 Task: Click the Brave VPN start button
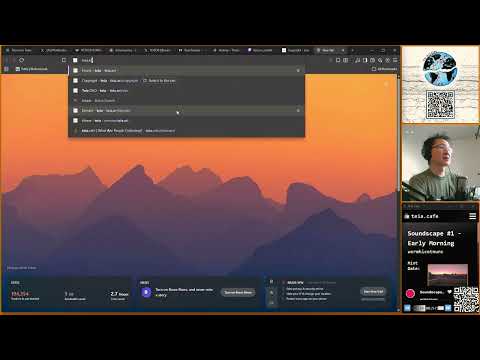pos(373,292)
